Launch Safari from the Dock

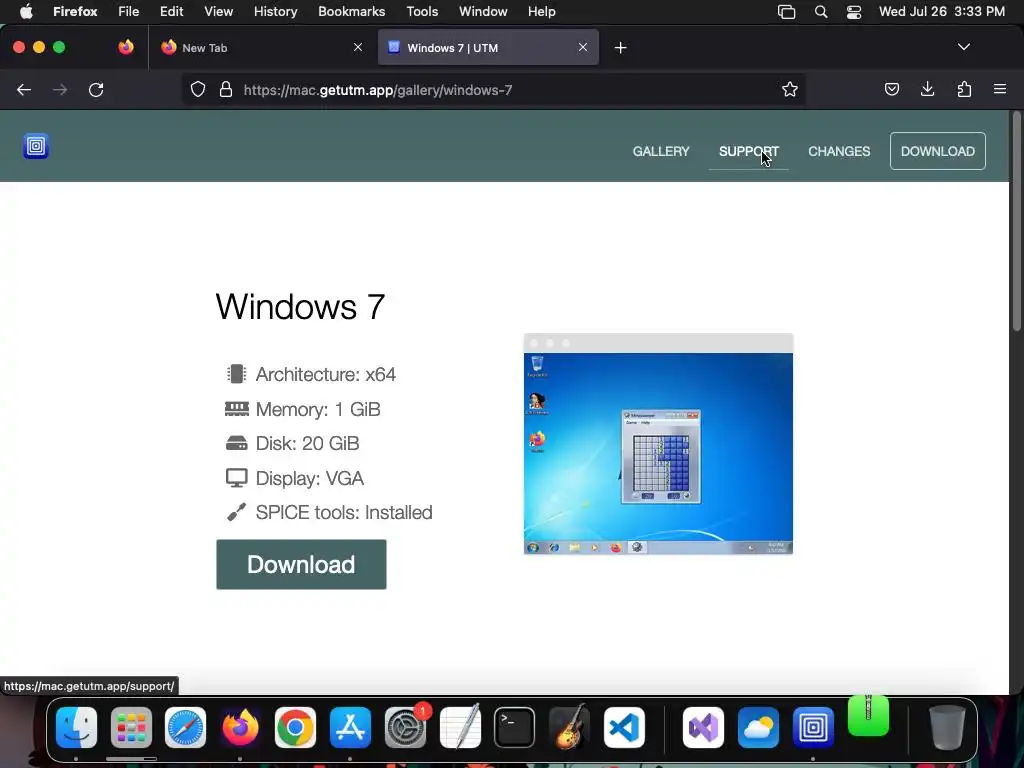185,727
